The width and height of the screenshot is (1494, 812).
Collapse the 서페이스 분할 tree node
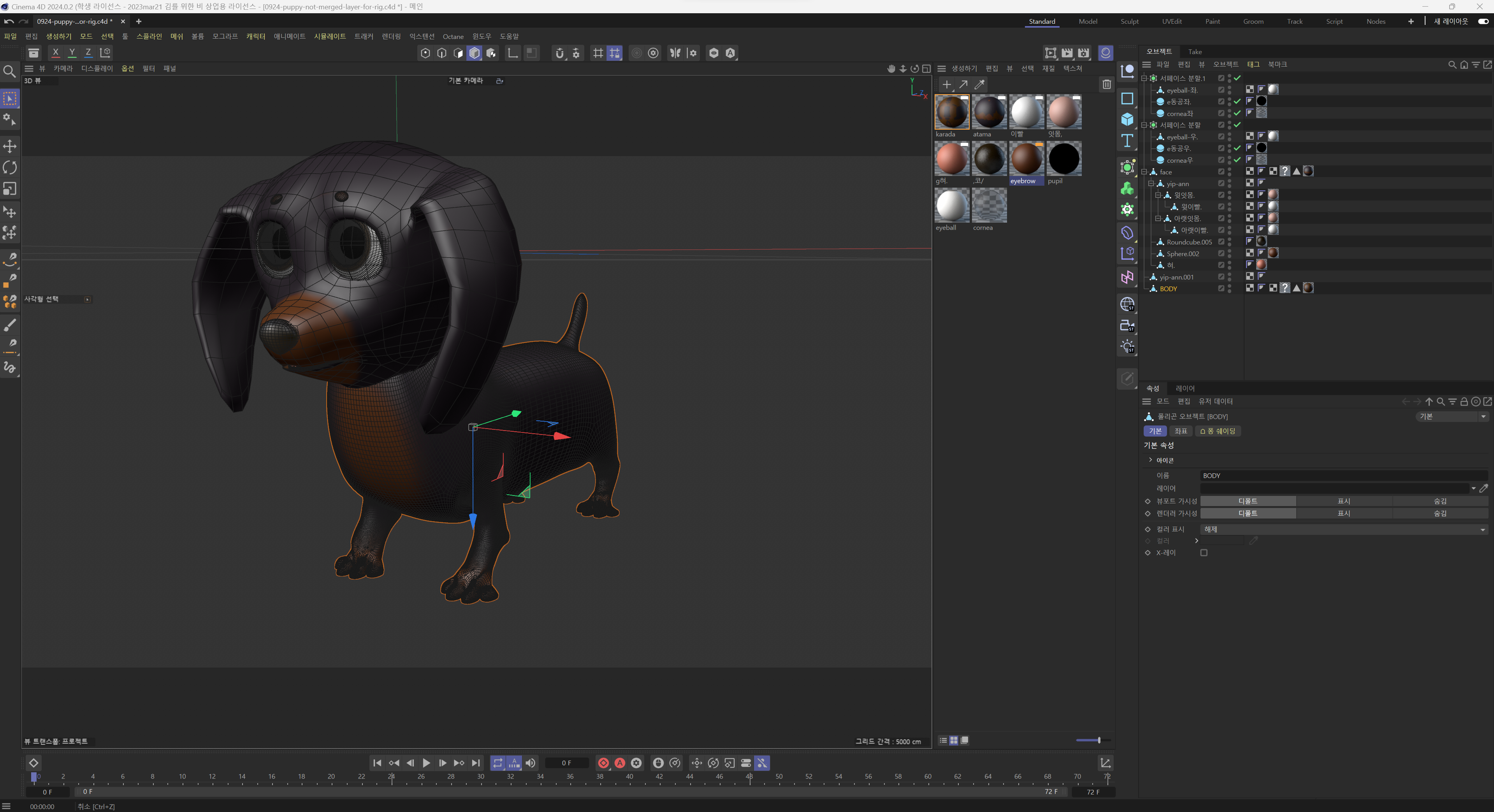[1144, 125]
